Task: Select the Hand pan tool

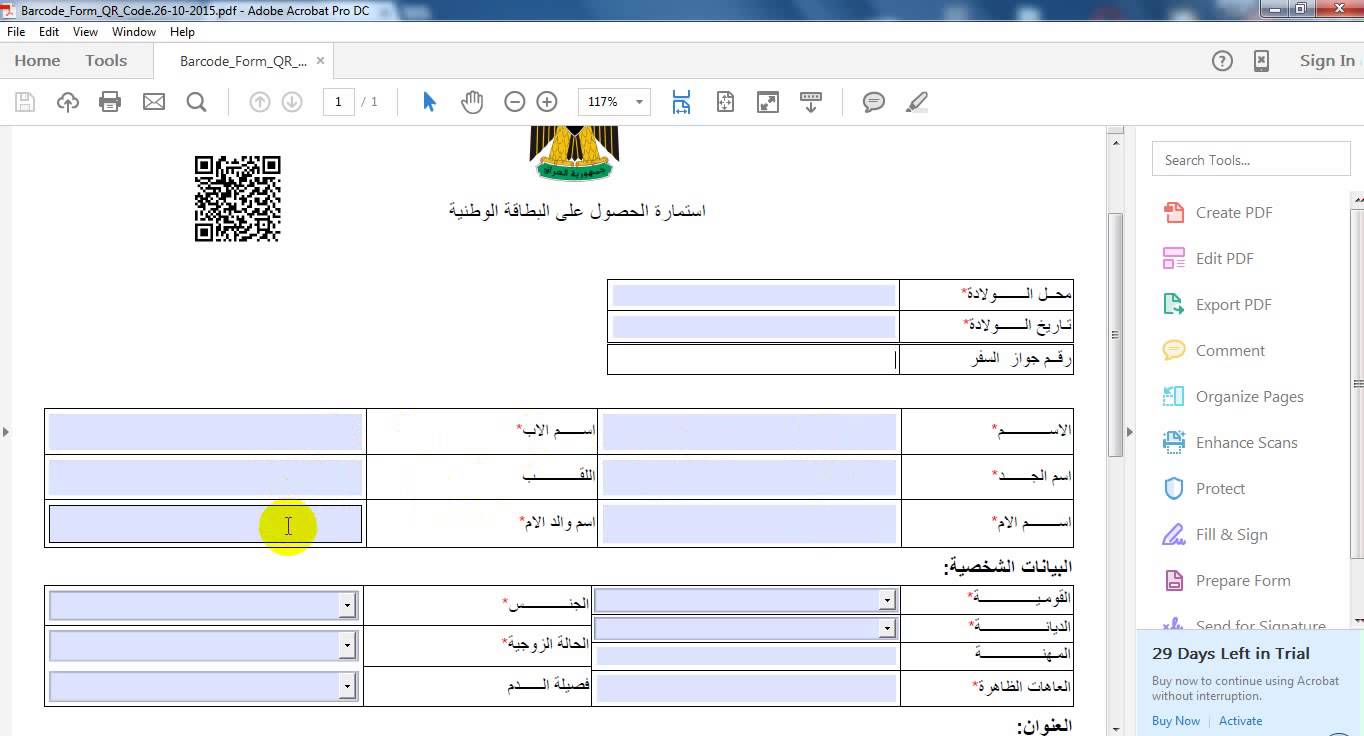Action: [x=472, y=102]
